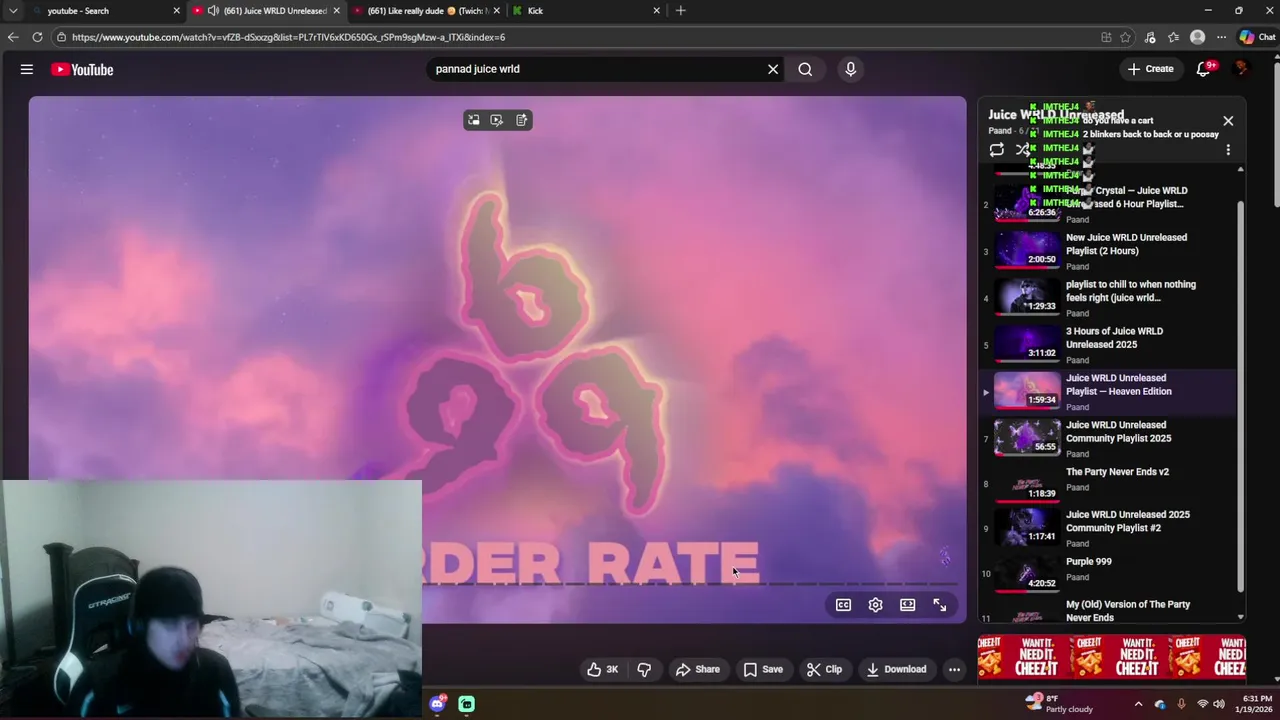
Task: Save the video to a playlist
Action: [762, 669]
